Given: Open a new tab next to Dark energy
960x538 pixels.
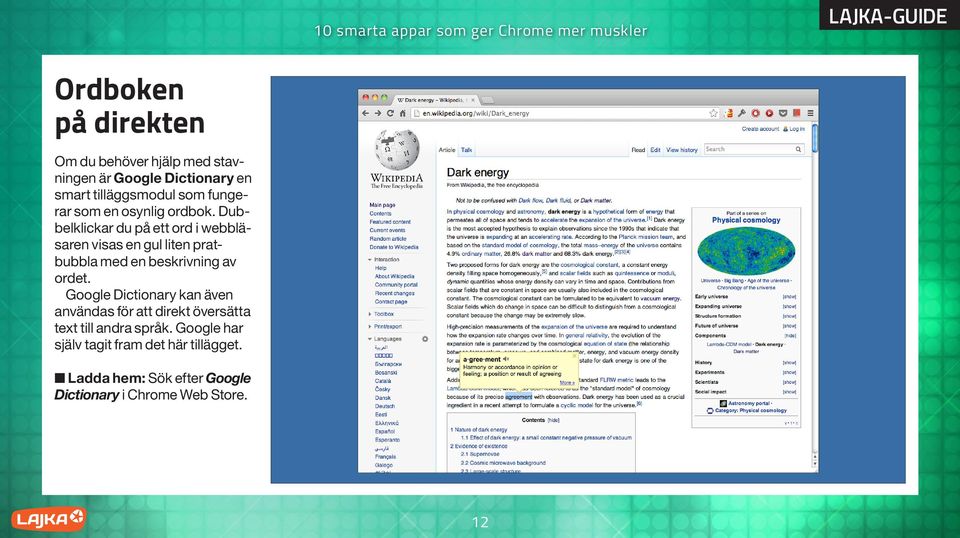Looking at the screenshot, I should (488, 100).
